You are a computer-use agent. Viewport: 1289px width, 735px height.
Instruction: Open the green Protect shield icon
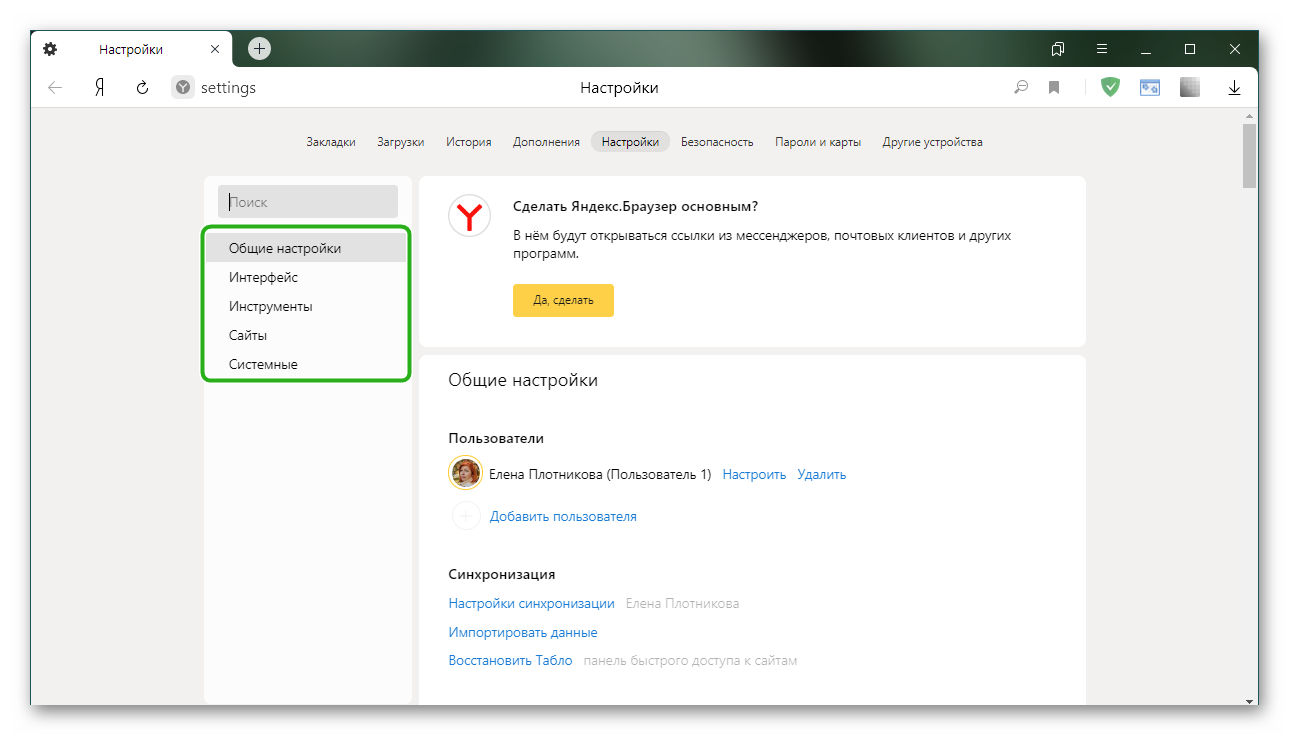pos(1110,87)
